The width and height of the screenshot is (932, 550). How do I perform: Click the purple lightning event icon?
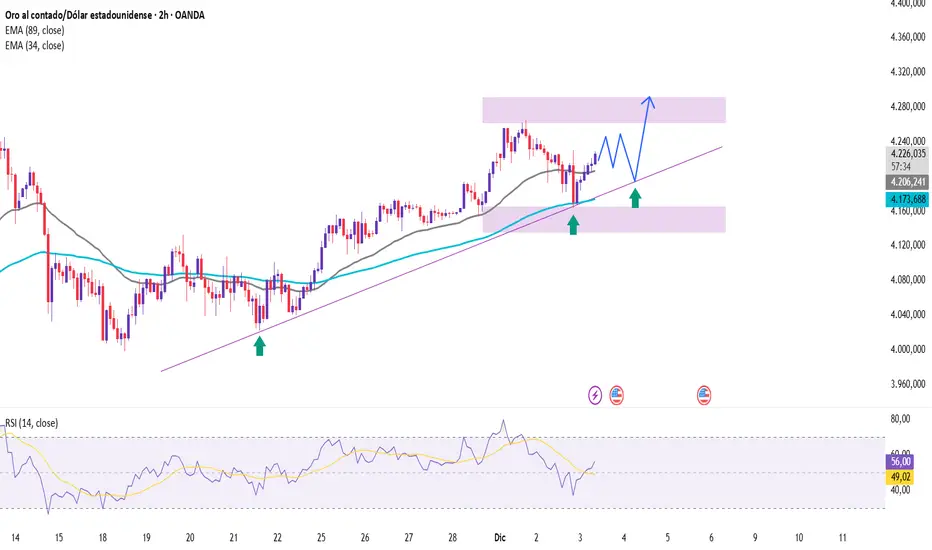(x=595, y=395)
